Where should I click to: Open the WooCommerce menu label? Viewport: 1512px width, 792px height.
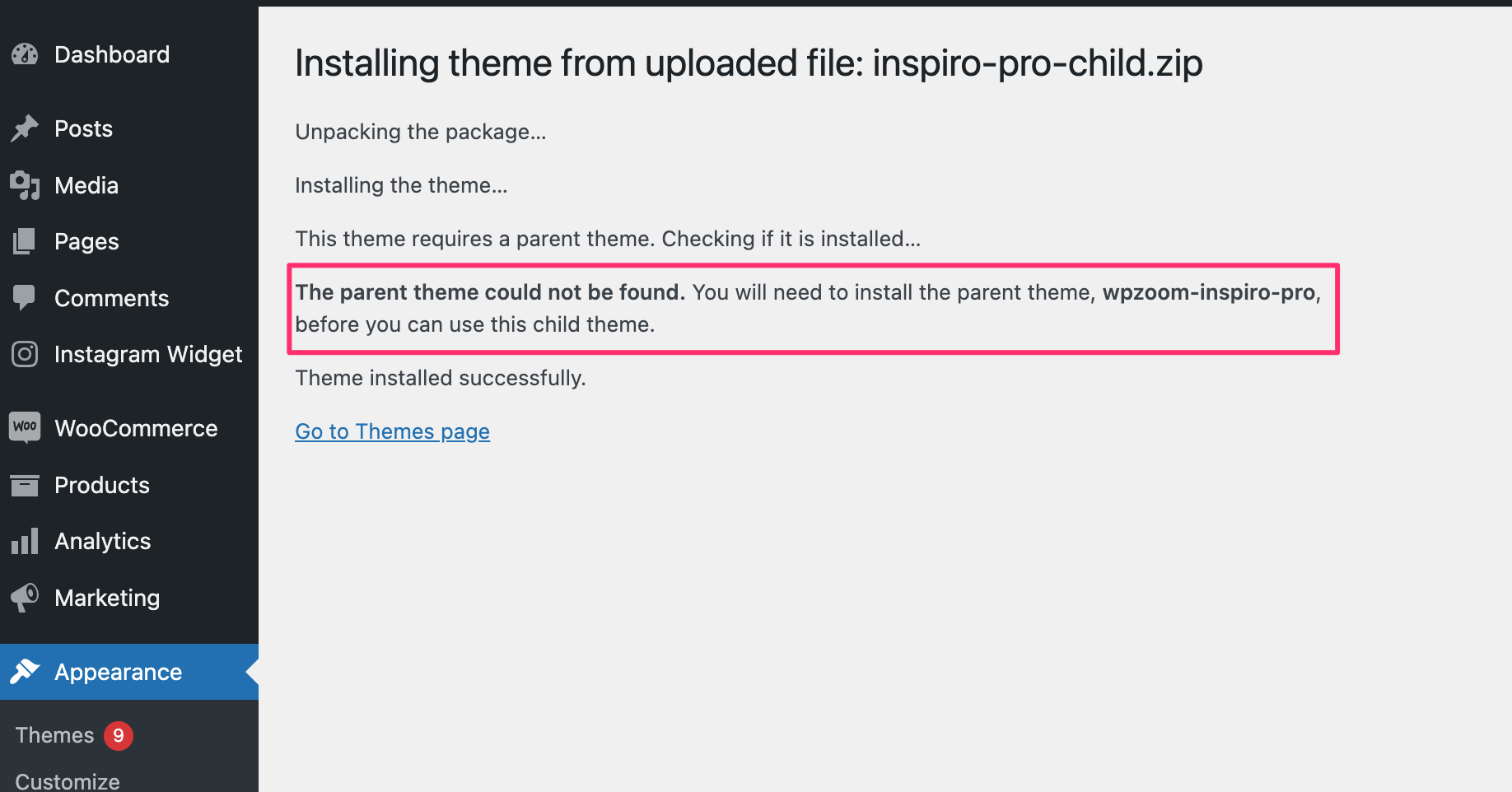[136, 428]
